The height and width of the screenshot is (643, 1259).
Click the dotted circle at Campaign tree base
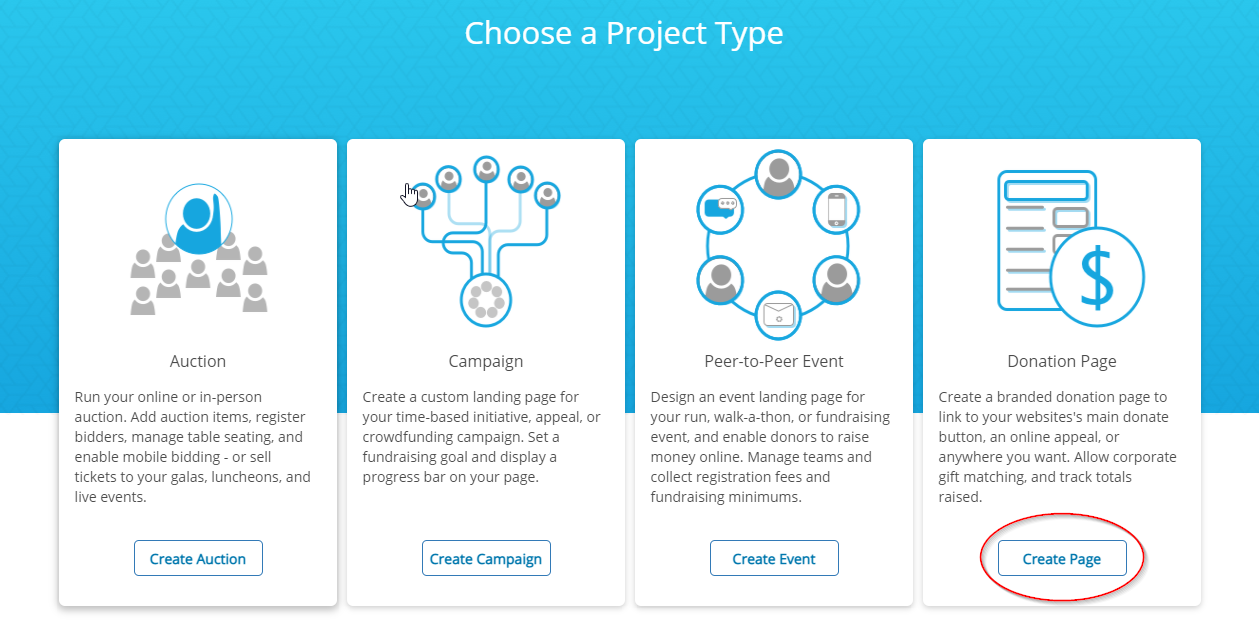tap(485, 300)
